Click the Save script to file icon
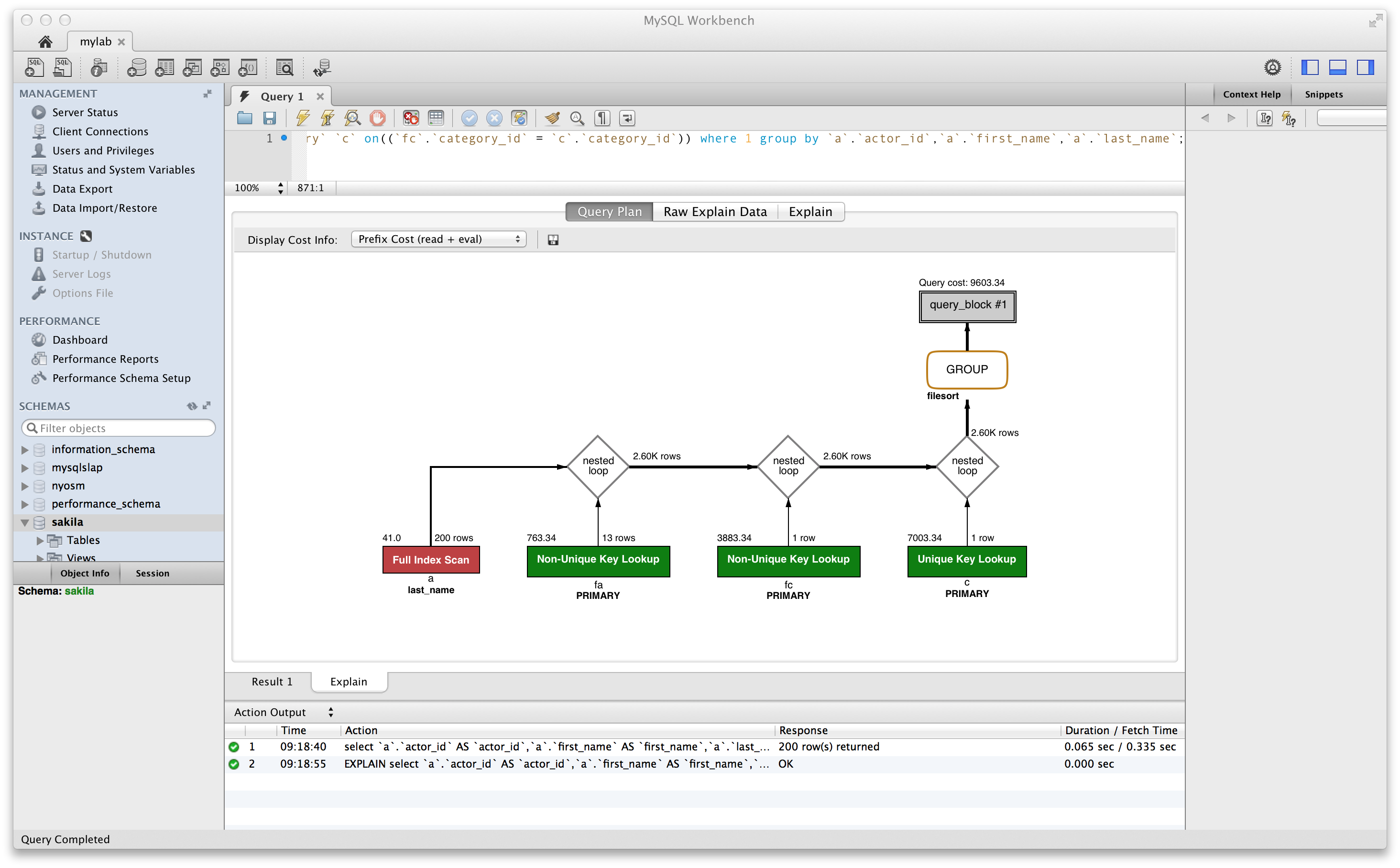 point(268,118)
